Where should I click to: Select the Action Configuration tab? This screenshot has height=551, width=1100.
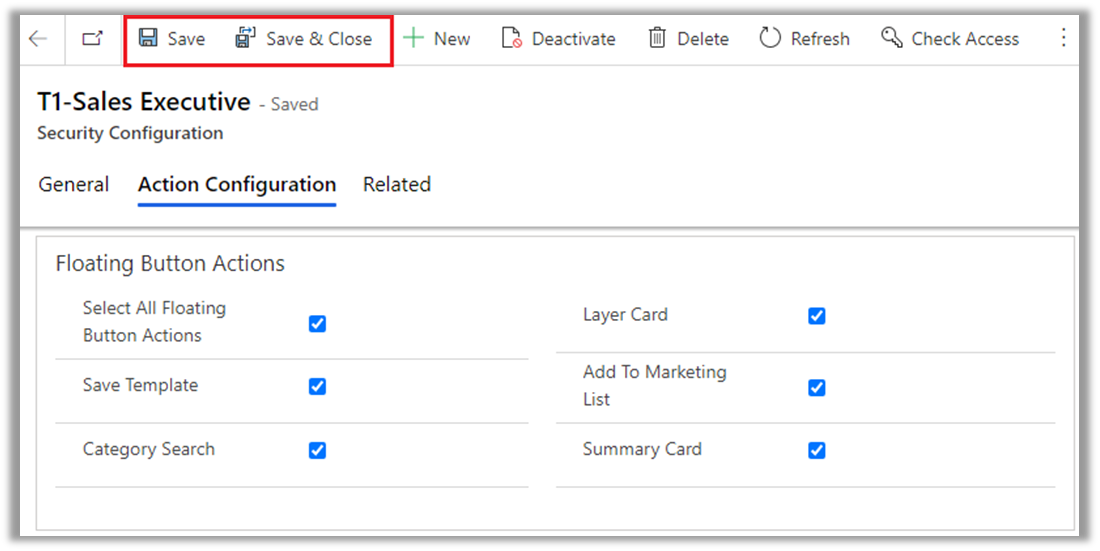(237, 185)
